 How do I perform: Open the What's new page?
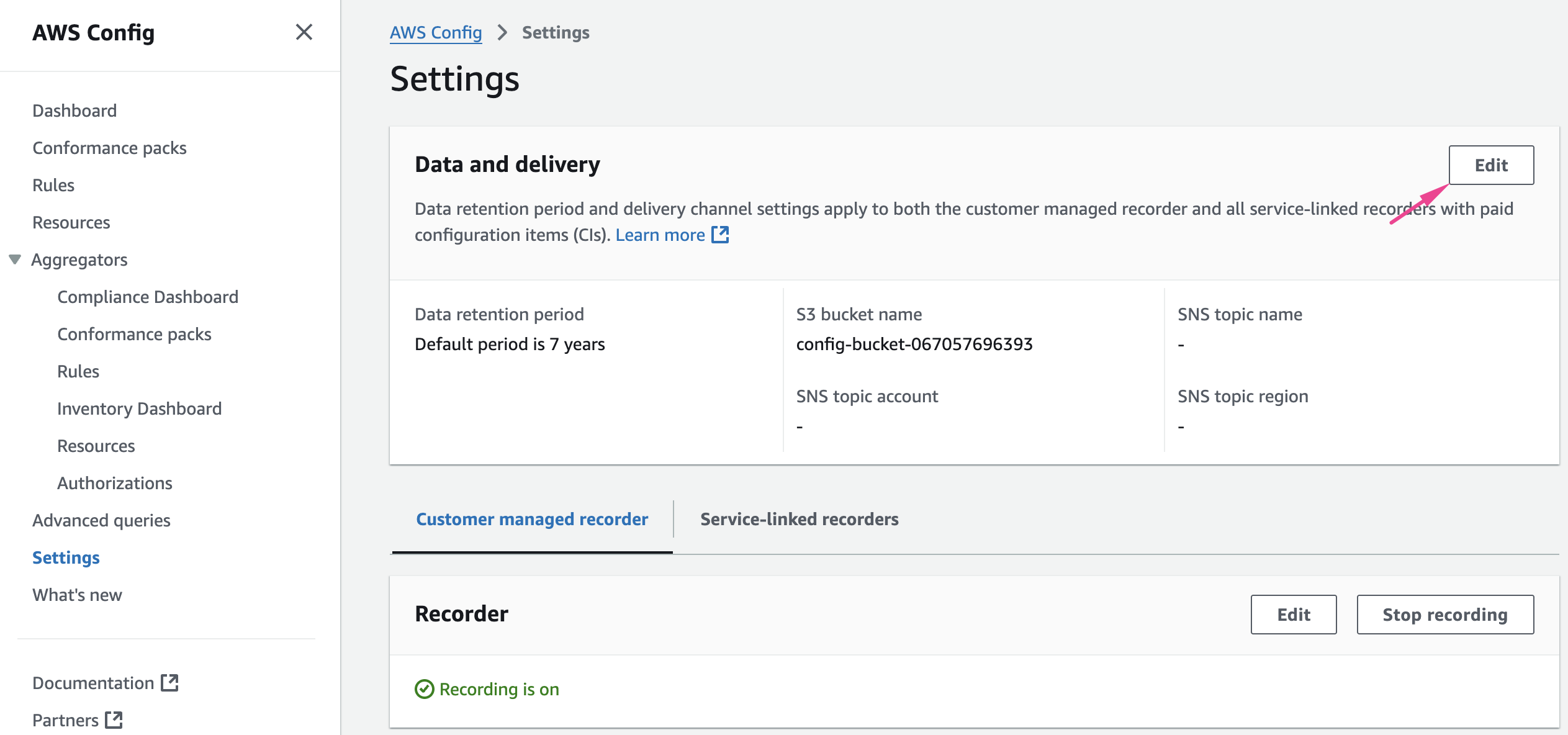[x=77, y=595]
